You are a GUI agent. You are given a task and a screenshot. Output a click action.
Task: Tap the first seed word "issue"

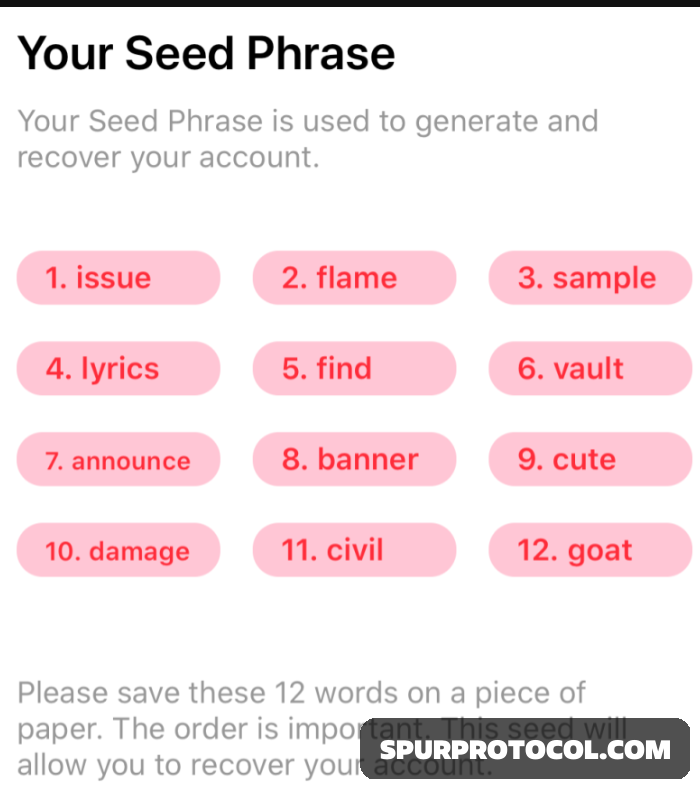(118, 278)
